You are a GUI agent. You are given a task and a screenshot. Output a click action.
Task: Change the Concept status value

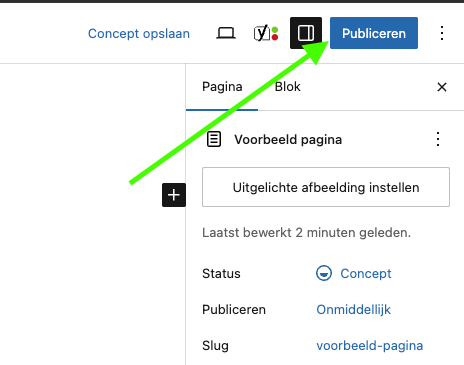[x=366, y=273]
